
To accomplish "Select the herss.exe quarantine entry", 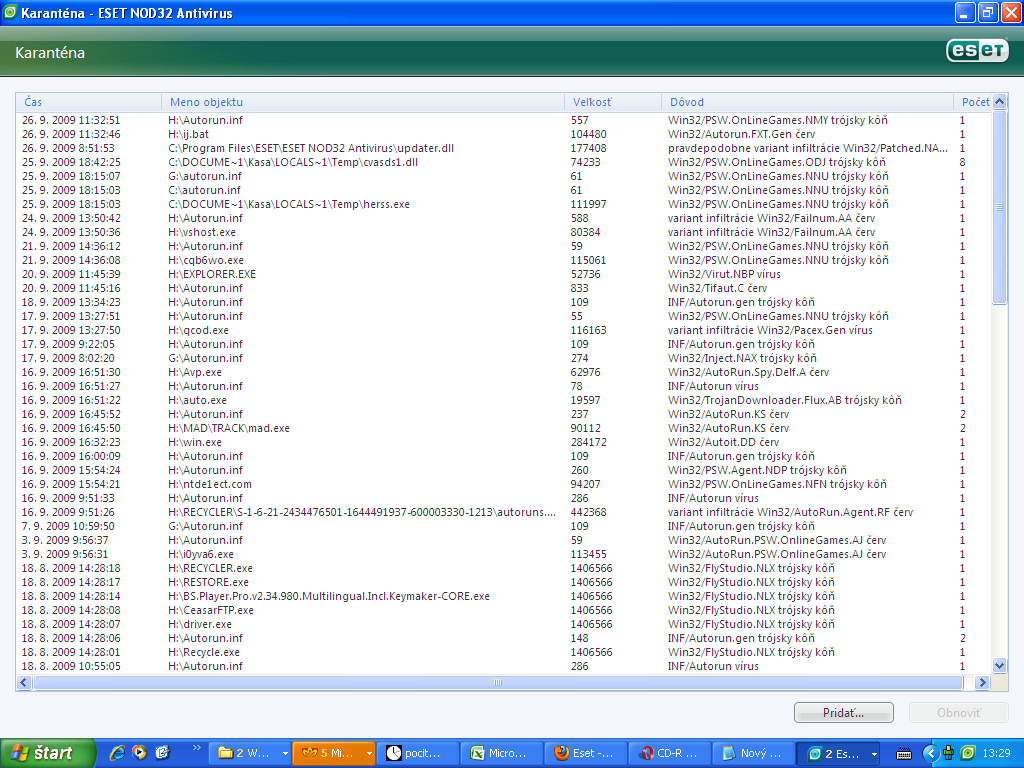I will (x=504, y=204).
